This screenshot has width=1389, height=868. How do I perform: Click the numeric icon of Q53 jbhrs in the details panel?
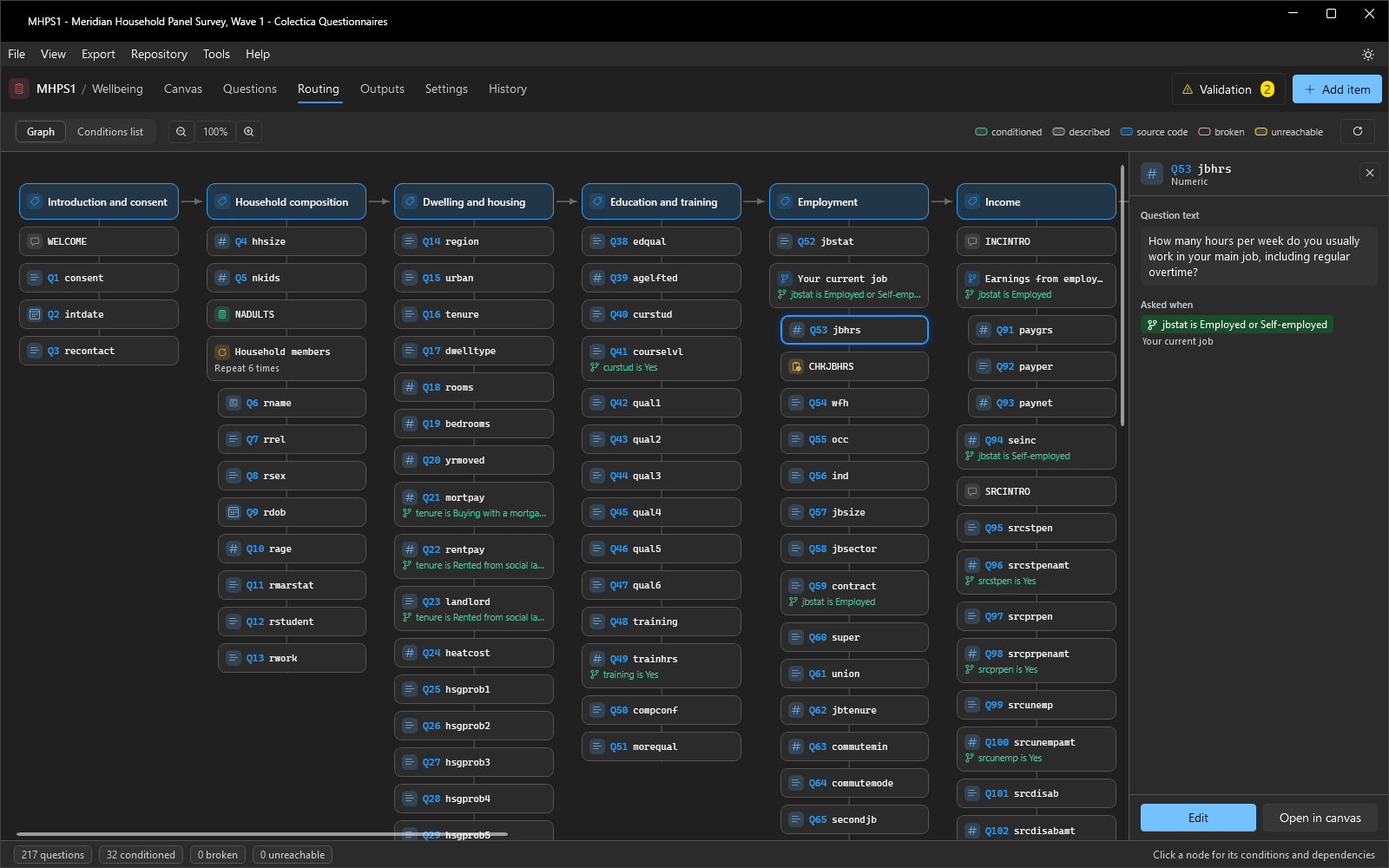(1152, 174)
